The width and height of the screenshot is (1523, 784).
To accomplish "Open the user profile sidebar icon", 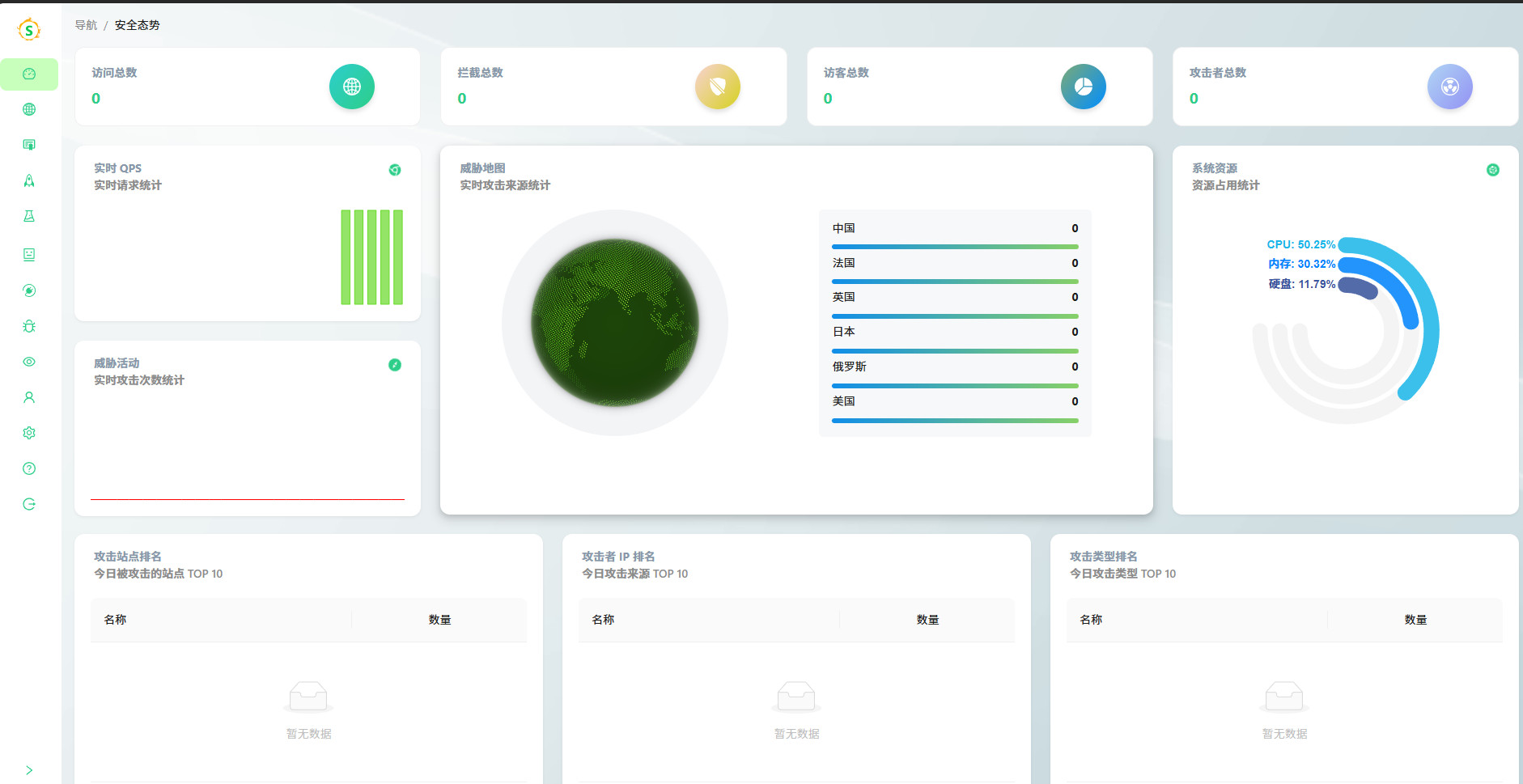I will pyautogui.click(x=29, y=397).
